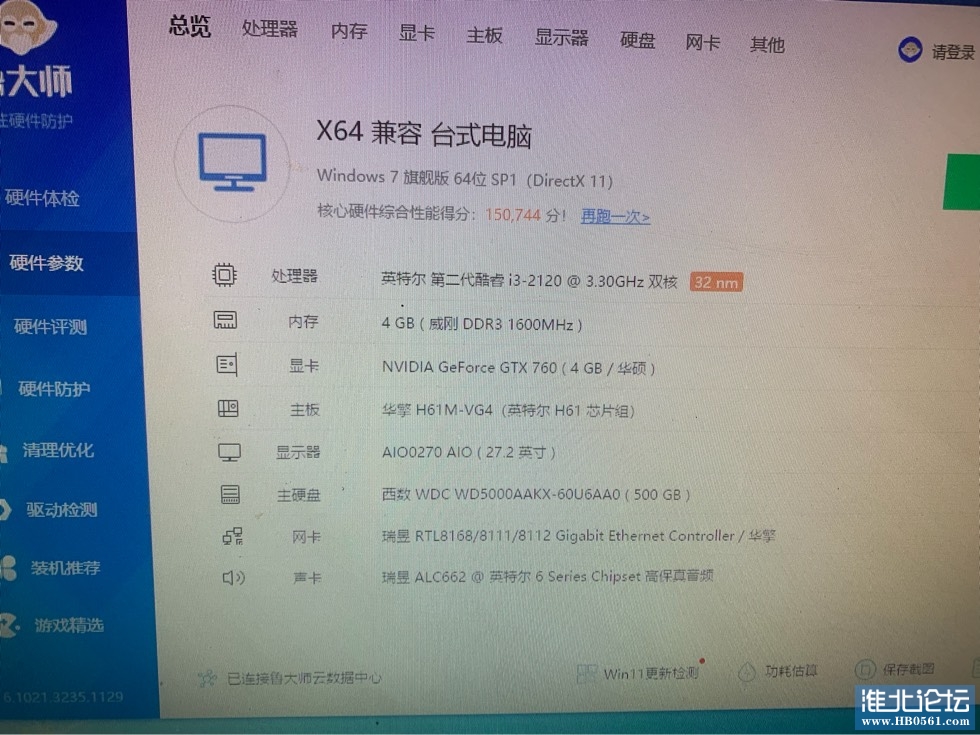The height and width of the screenshot is (735, 980).
Task: Click the 驱动检测 sidebar icon
Action: [5, 509]
